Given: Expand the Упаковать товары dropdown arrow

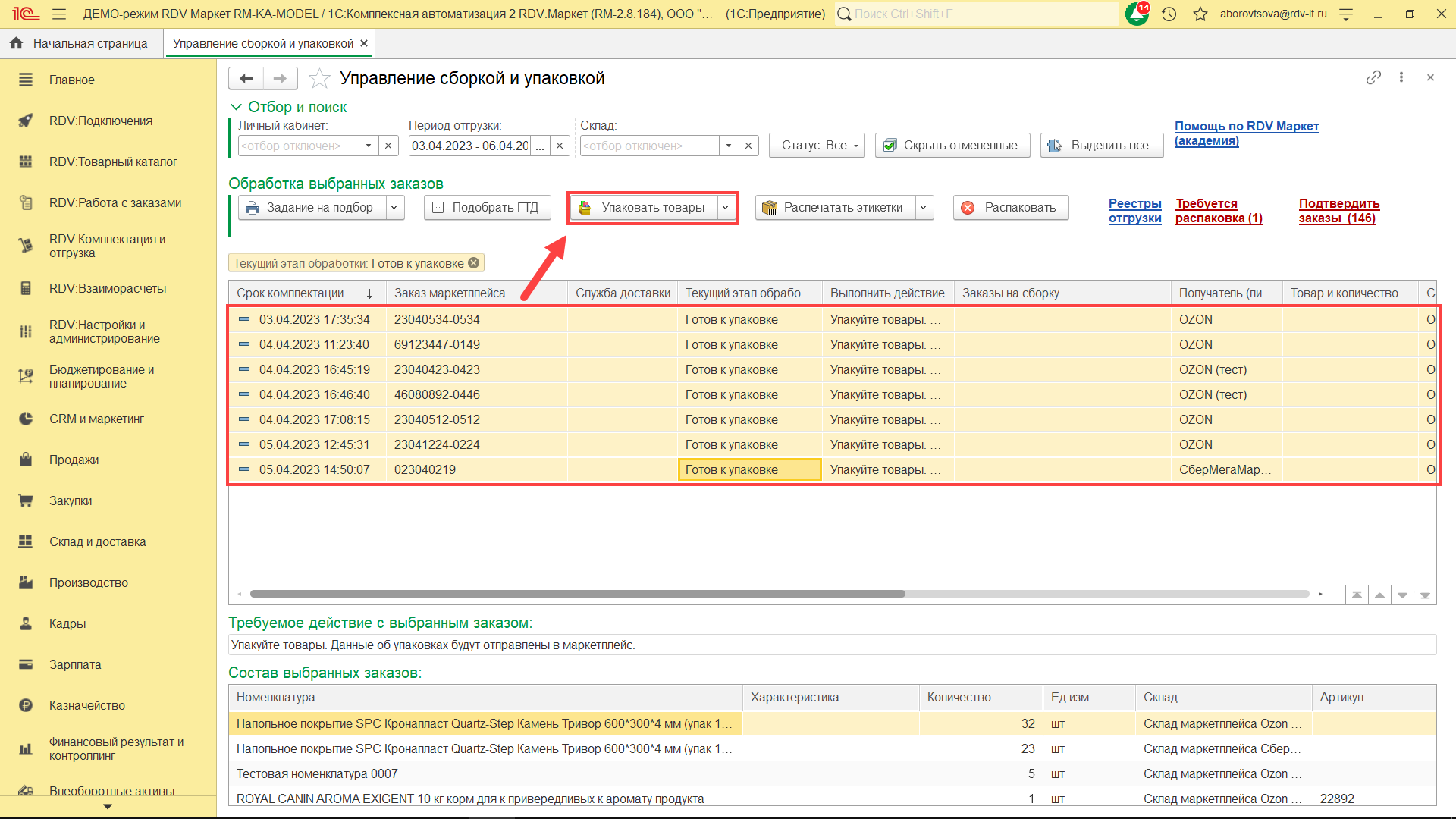Looking at the screenshot, I should [726, 207].
